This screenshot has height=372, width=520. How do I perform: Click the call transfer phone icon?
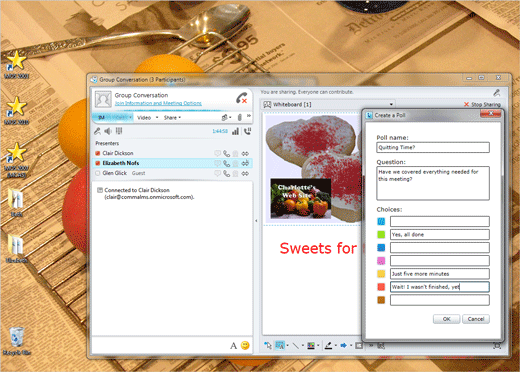[247, 131]
